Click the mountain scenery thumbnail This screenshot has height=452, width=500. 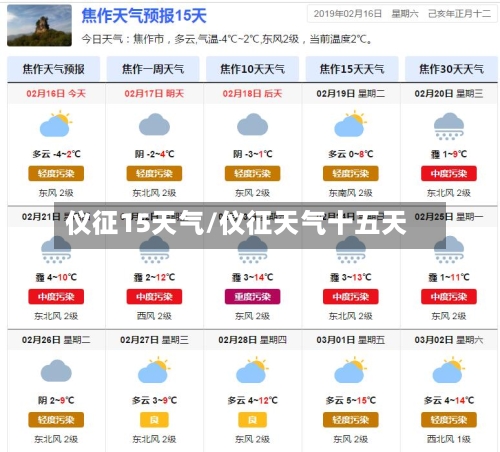click(39, 25)
